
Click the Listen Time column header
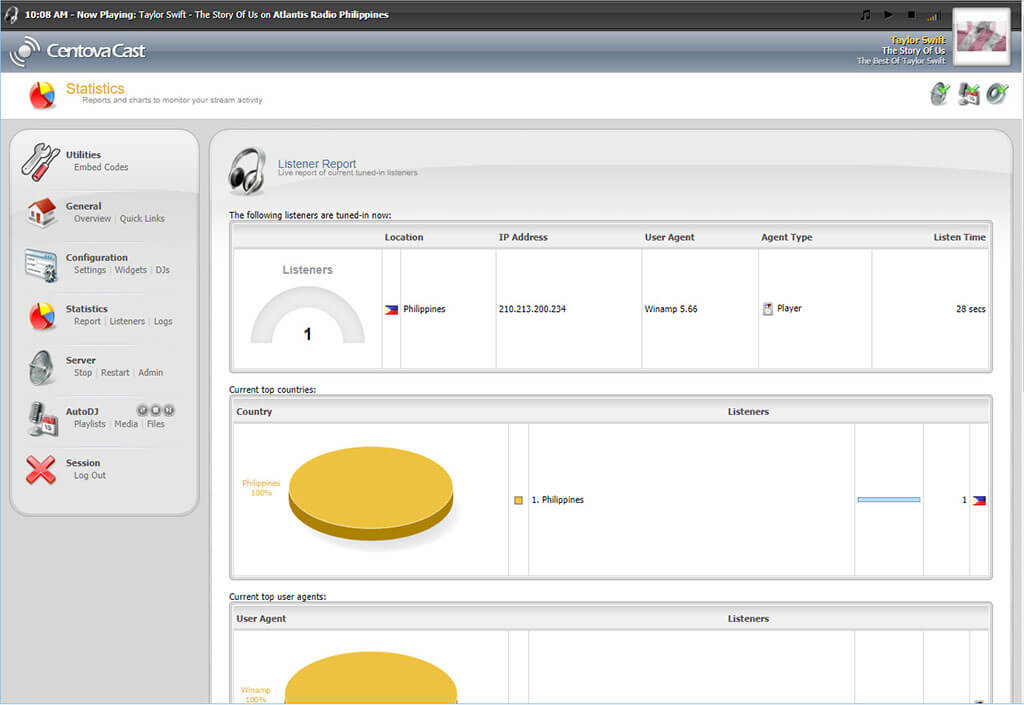click(x=959, y=238)
